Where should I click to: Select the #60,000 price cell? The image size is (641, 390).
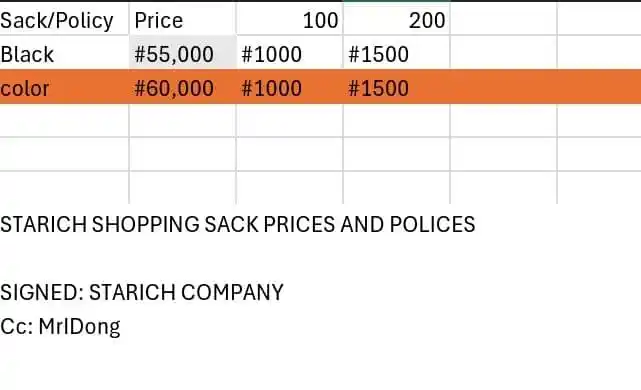pos(182,86)
